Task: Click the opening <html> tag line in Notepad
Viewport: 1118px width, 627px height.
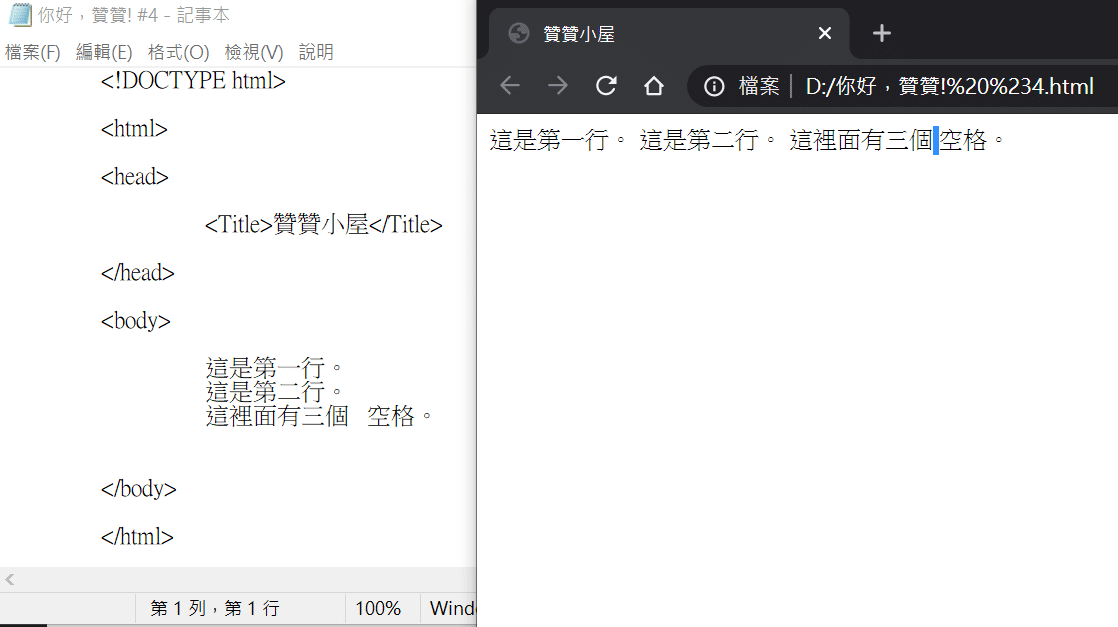Action: click(x=134, y=129)
